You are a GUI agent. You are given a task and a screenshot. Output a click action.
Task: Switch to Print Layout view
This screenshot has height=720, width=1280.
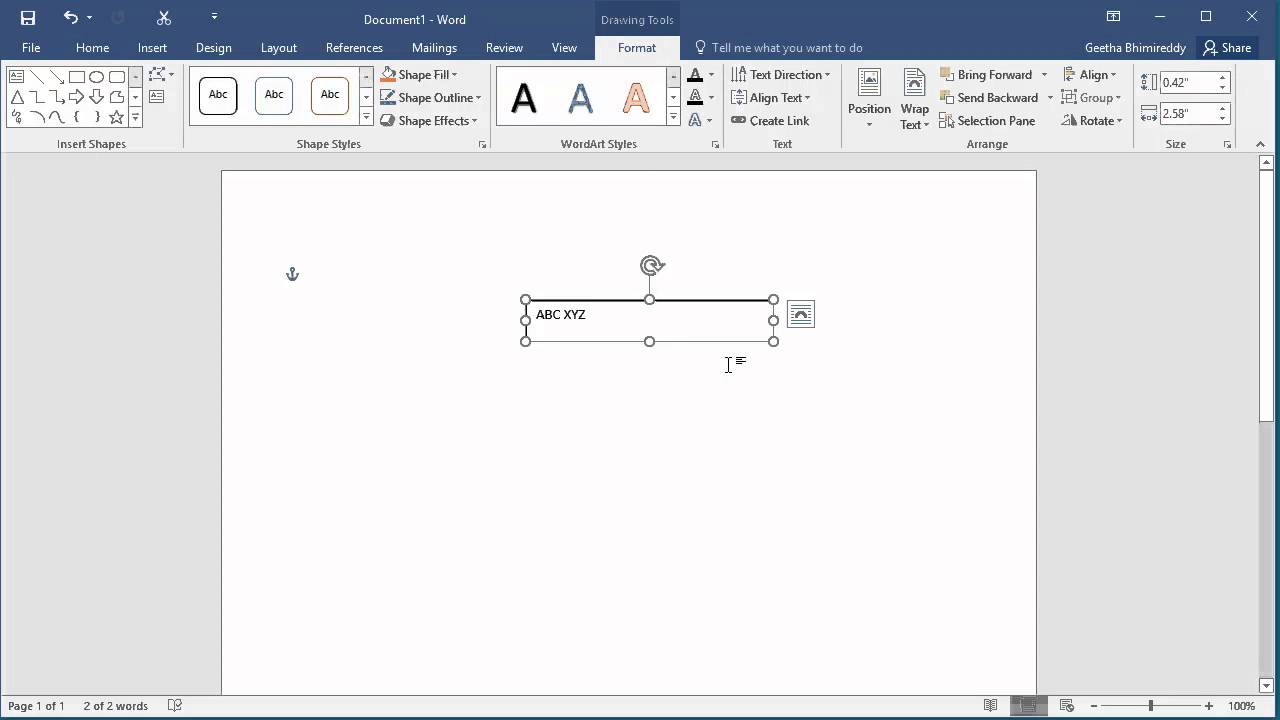point(1028,706)
